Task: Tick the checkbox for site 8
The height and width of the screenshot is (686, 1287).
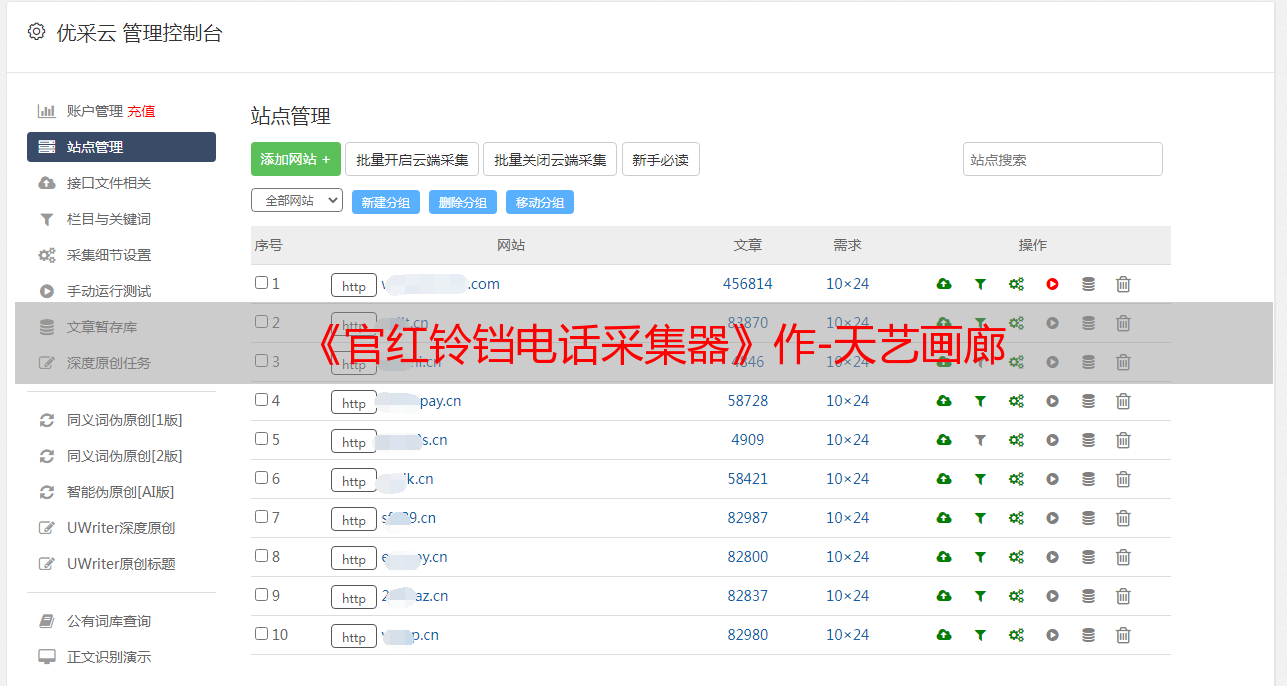Action: (261, 556)
